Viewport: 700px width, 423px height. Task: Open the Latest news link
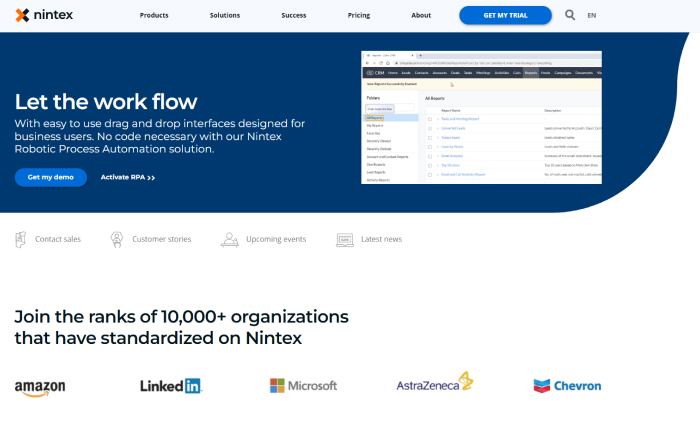tap(382, 239)
